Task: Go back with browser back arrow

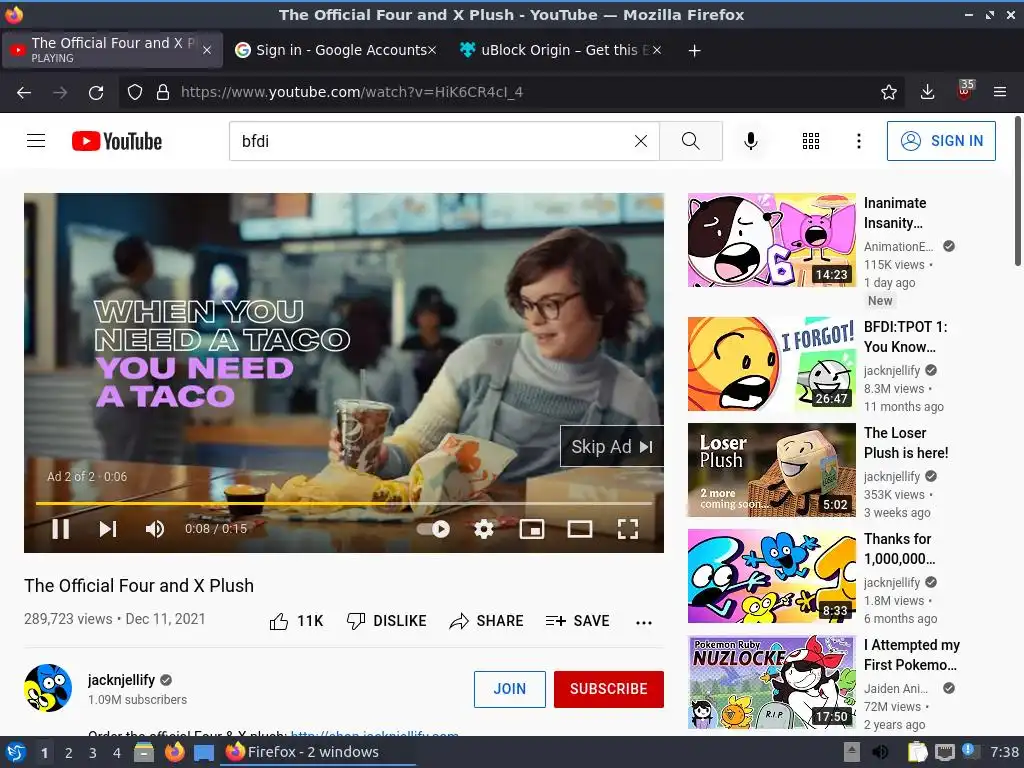Action: pos(24,92)
